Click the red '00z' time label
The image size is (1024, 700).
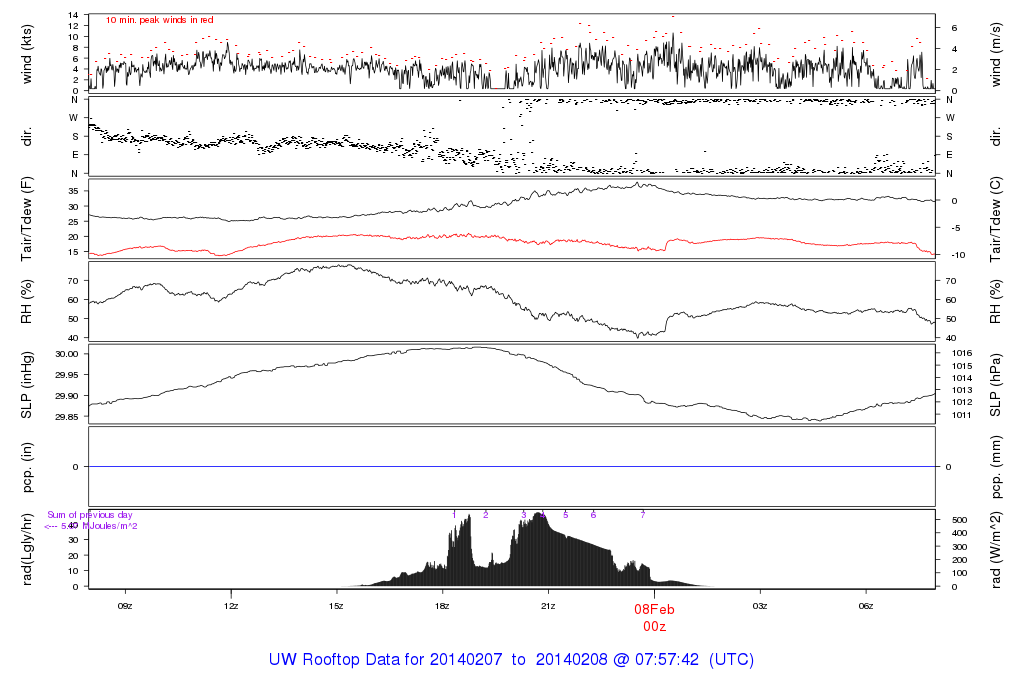pos(654,627)
